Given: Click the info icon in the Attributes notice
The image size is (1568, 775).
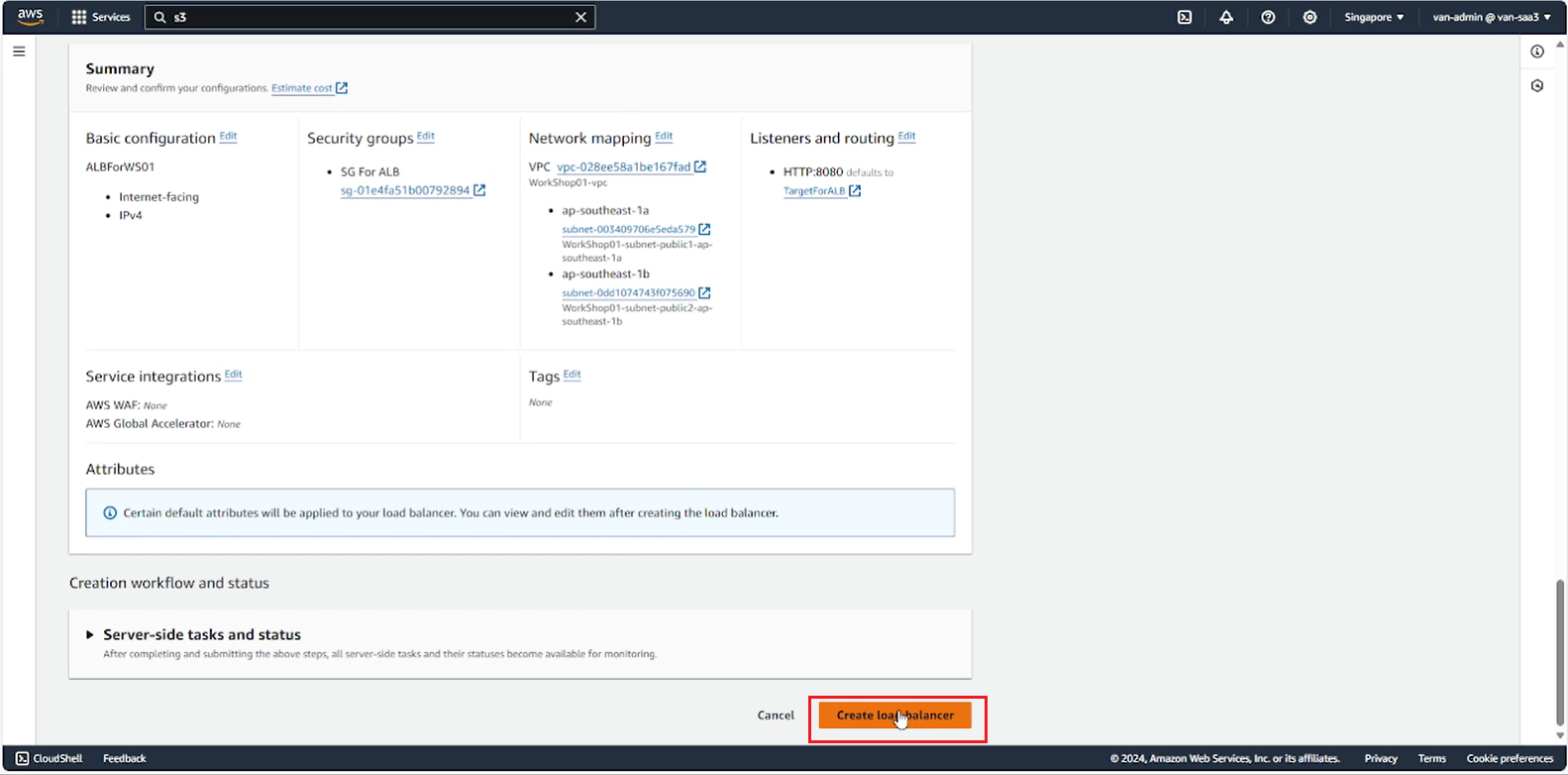Looking at the screenshot, I should 110,513.
